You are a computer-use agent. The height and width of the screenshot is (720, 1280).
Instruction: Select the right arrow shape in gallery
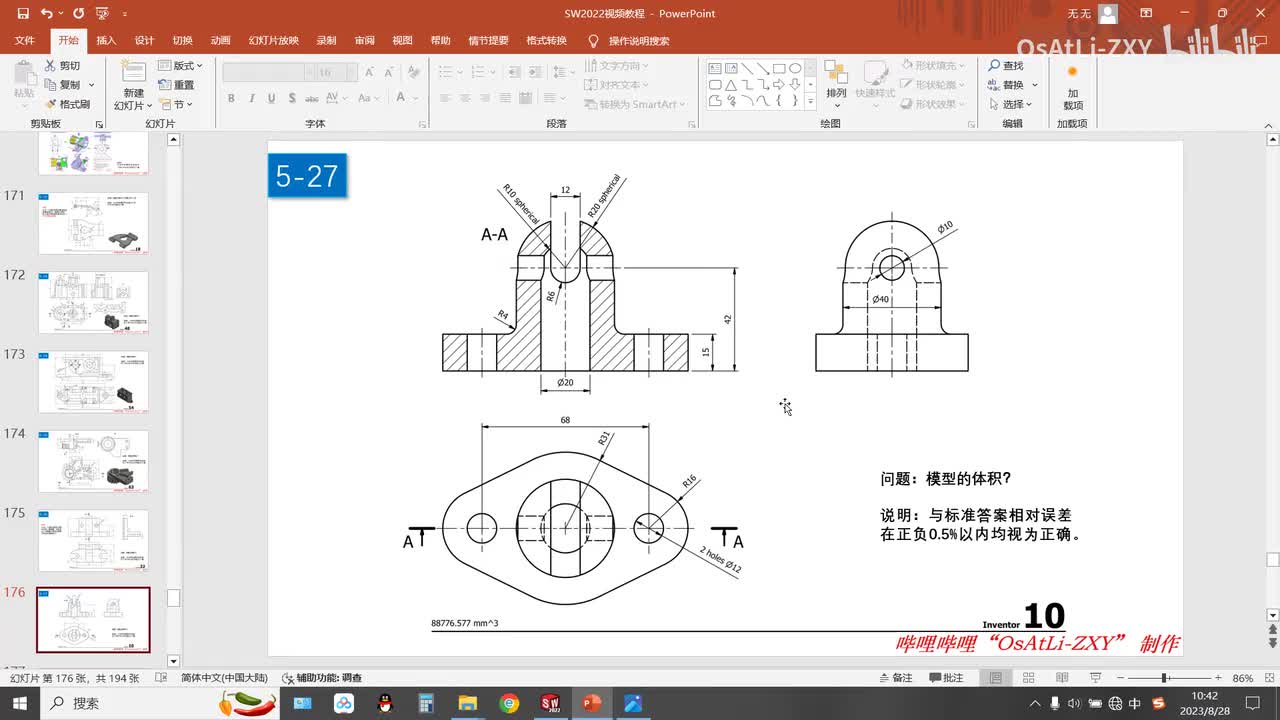click(x=779, y=85)
